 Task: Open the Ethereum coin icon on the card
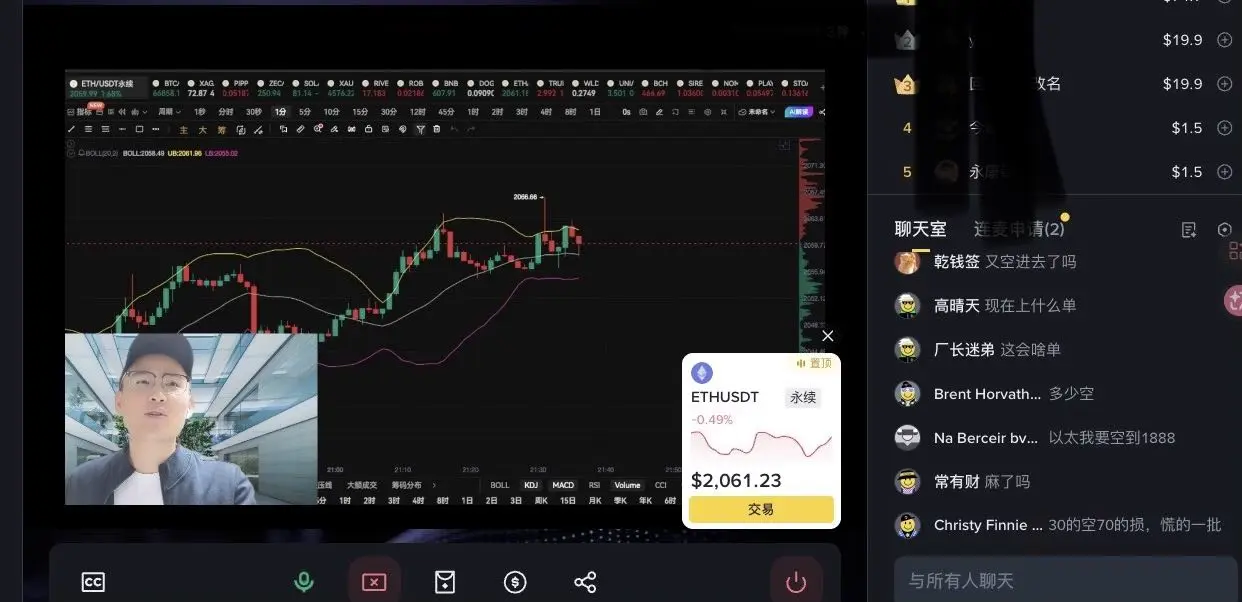tap(702, 373)
